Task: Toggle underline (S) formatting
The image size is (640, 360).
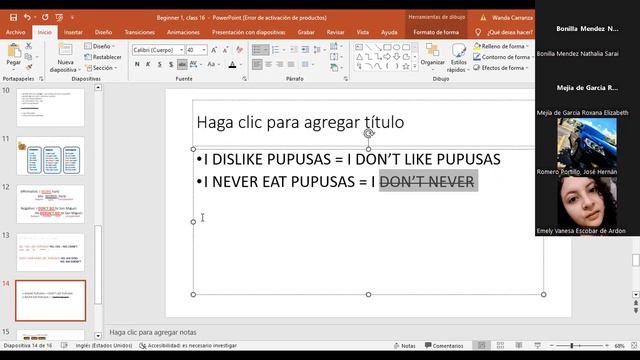Action: click(160, 64)
